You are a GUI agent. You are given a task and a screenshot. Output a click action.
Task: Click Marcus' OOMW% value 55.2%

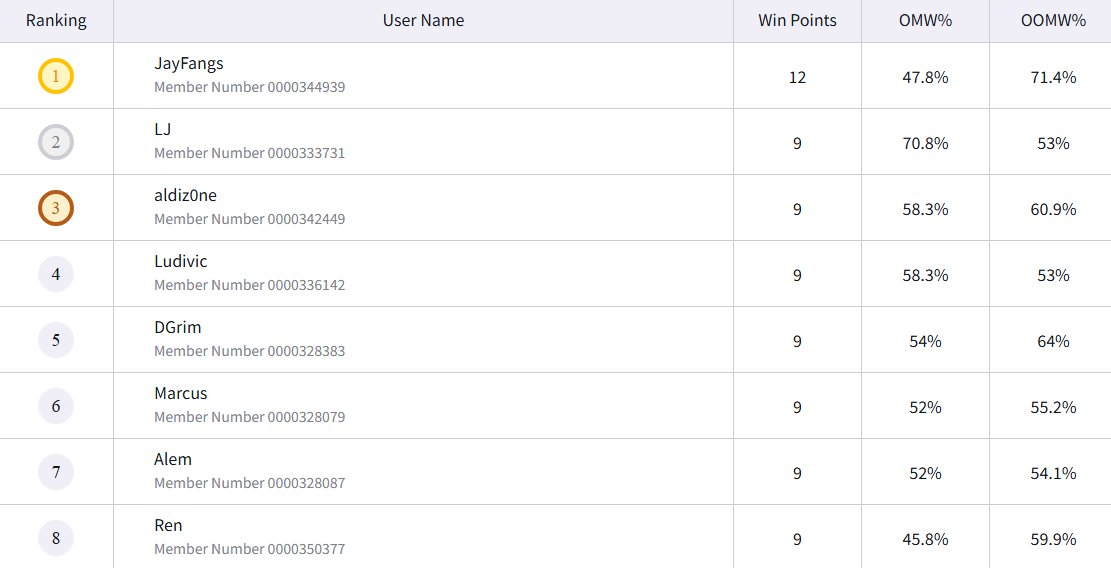1053,406
